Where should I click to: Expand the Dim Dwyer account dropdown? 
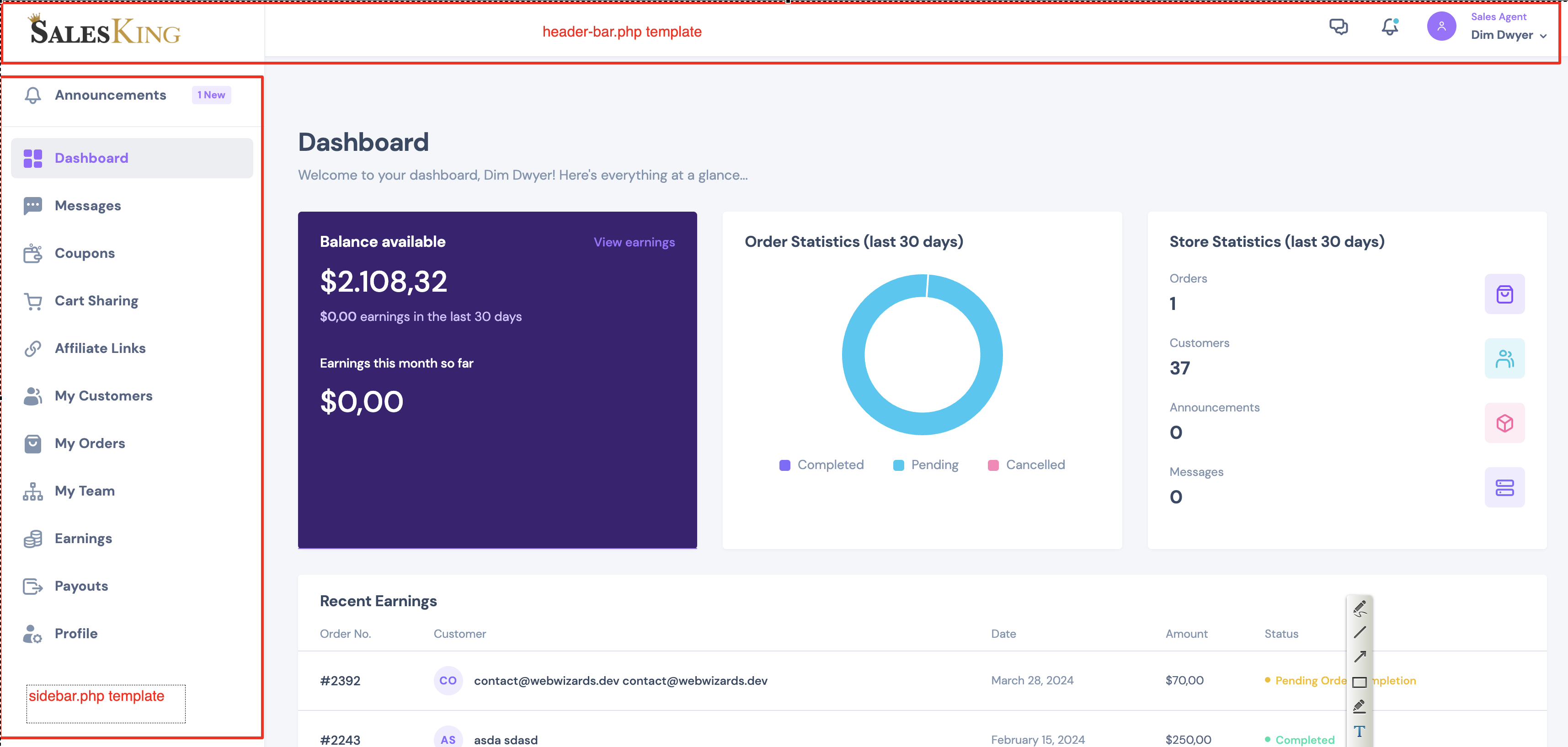[1509, 35]
